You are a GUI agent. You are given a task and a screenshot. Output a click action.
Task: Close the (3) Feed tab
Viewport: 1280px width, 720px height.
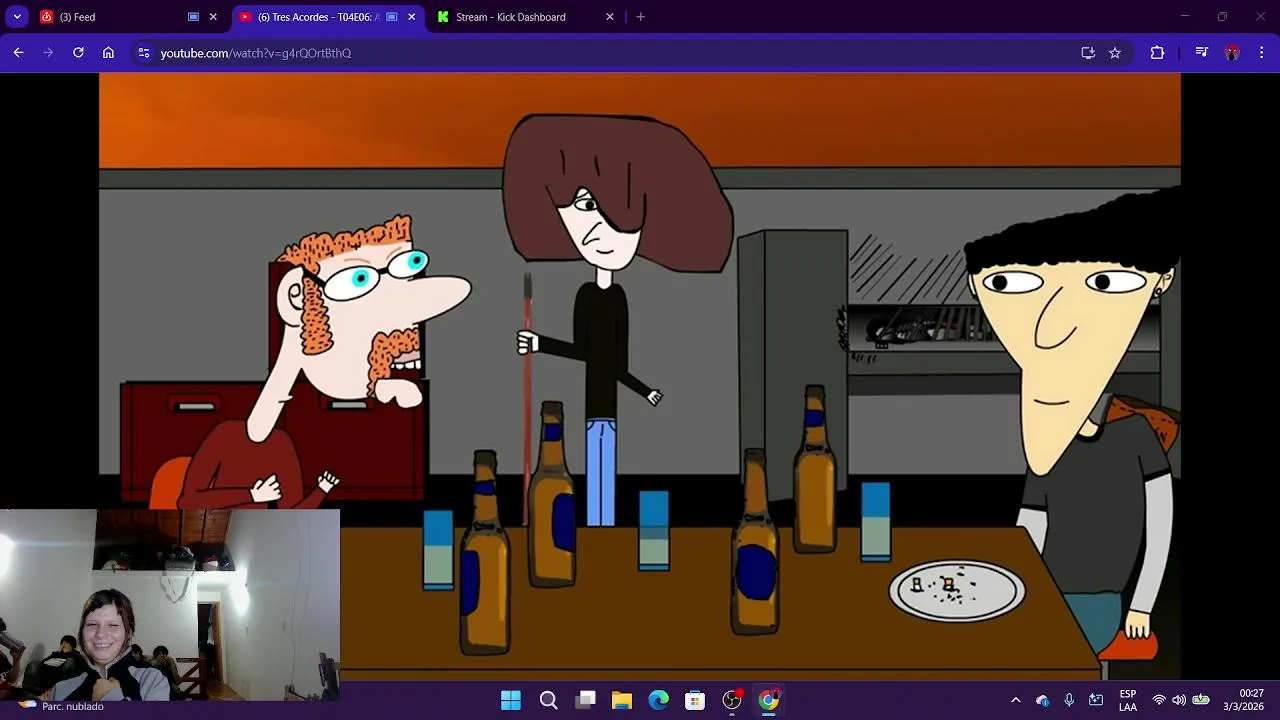point(213,17)
